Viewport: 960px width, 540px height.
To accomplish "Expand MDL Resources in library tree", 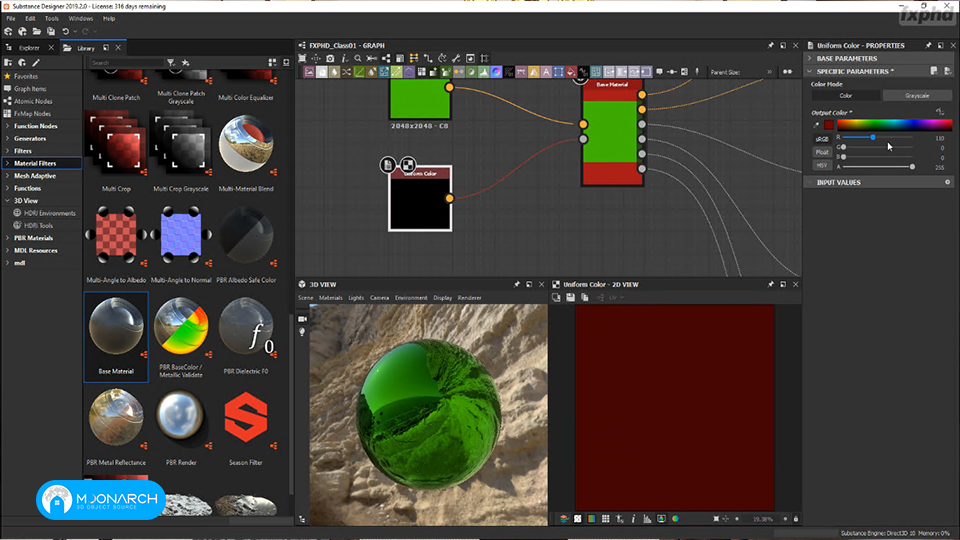I will click(x=7, y=250).
